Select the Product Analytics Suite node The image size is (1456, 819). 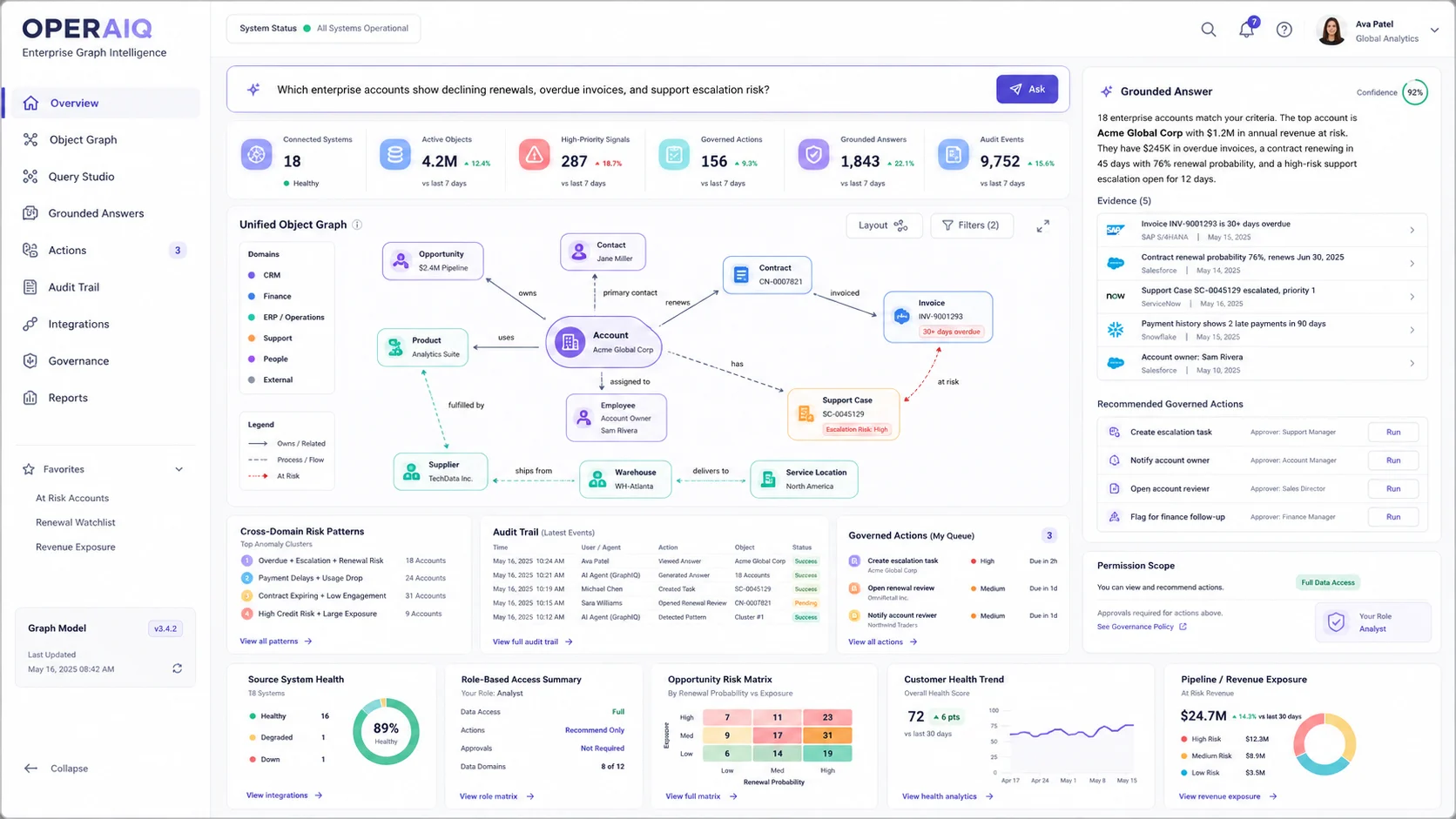(x=423, y=347)
